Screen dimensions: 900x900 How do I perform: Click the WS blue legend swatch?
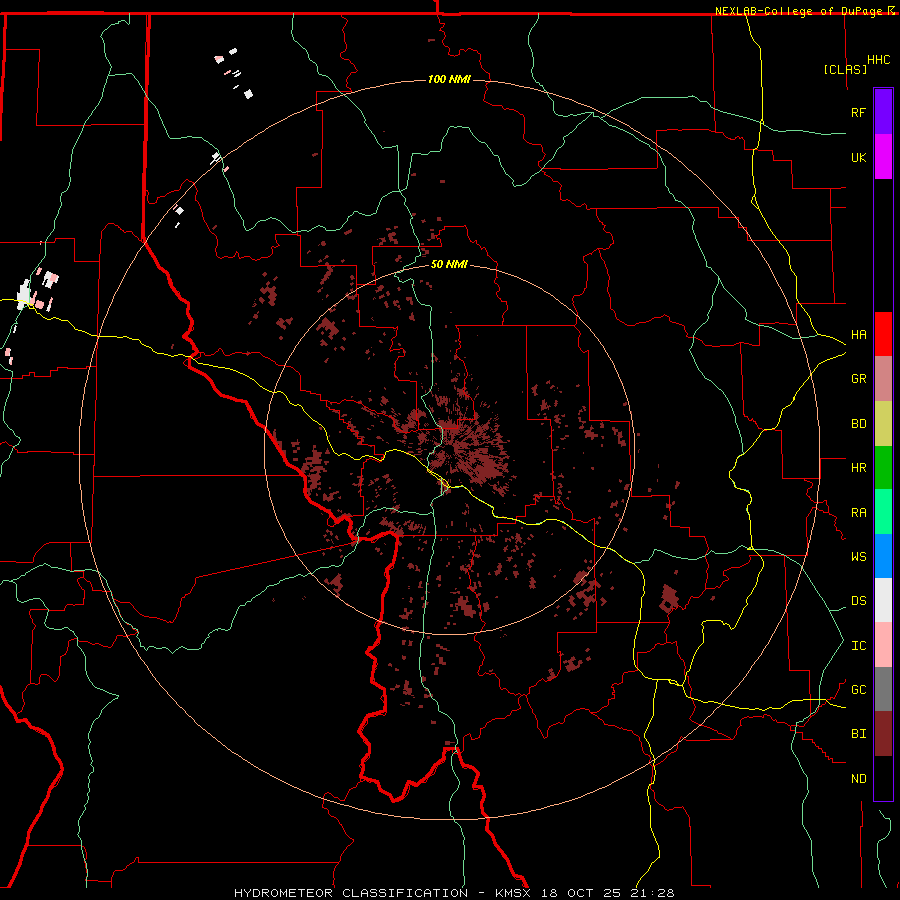pyautogui.click(x=883, y=556)
